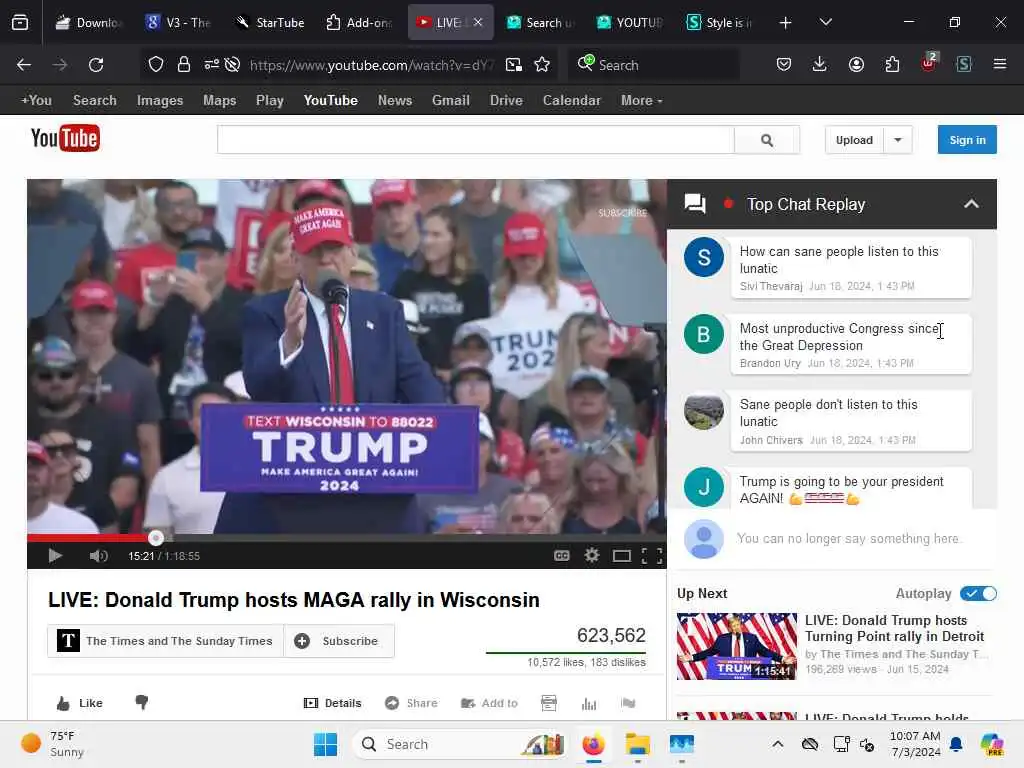Switch to the Add-ons tab

click(359, 23)
